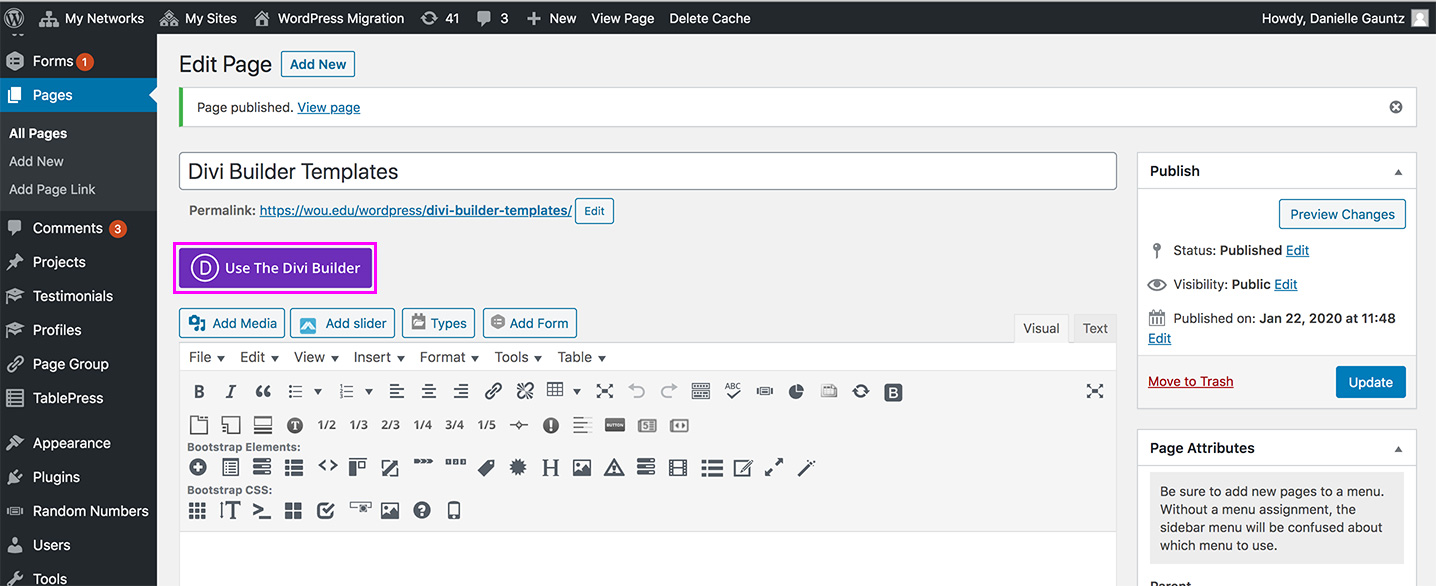Open the bulleted list style dropdown arrow

click(x=318, y=391)
